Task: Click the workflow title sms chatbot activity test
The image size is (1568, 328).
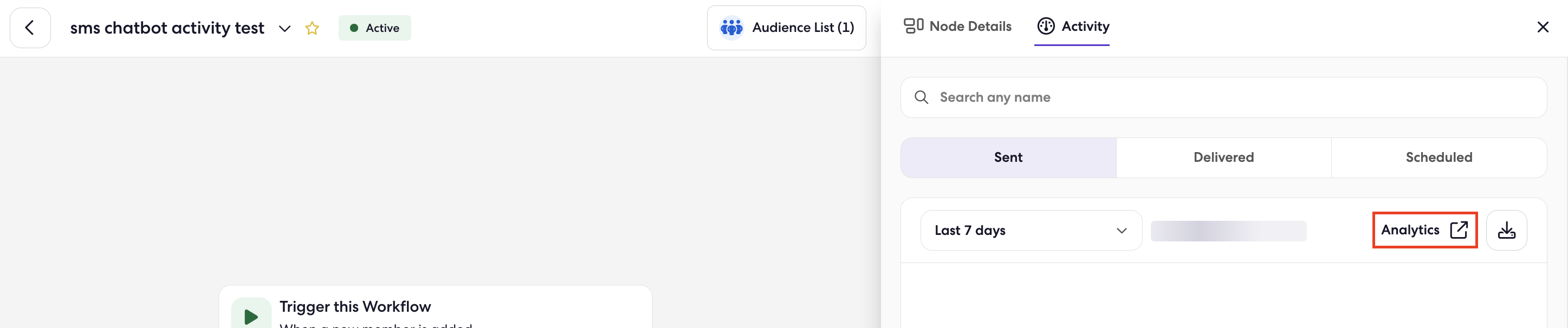Action: coord(167,29)
